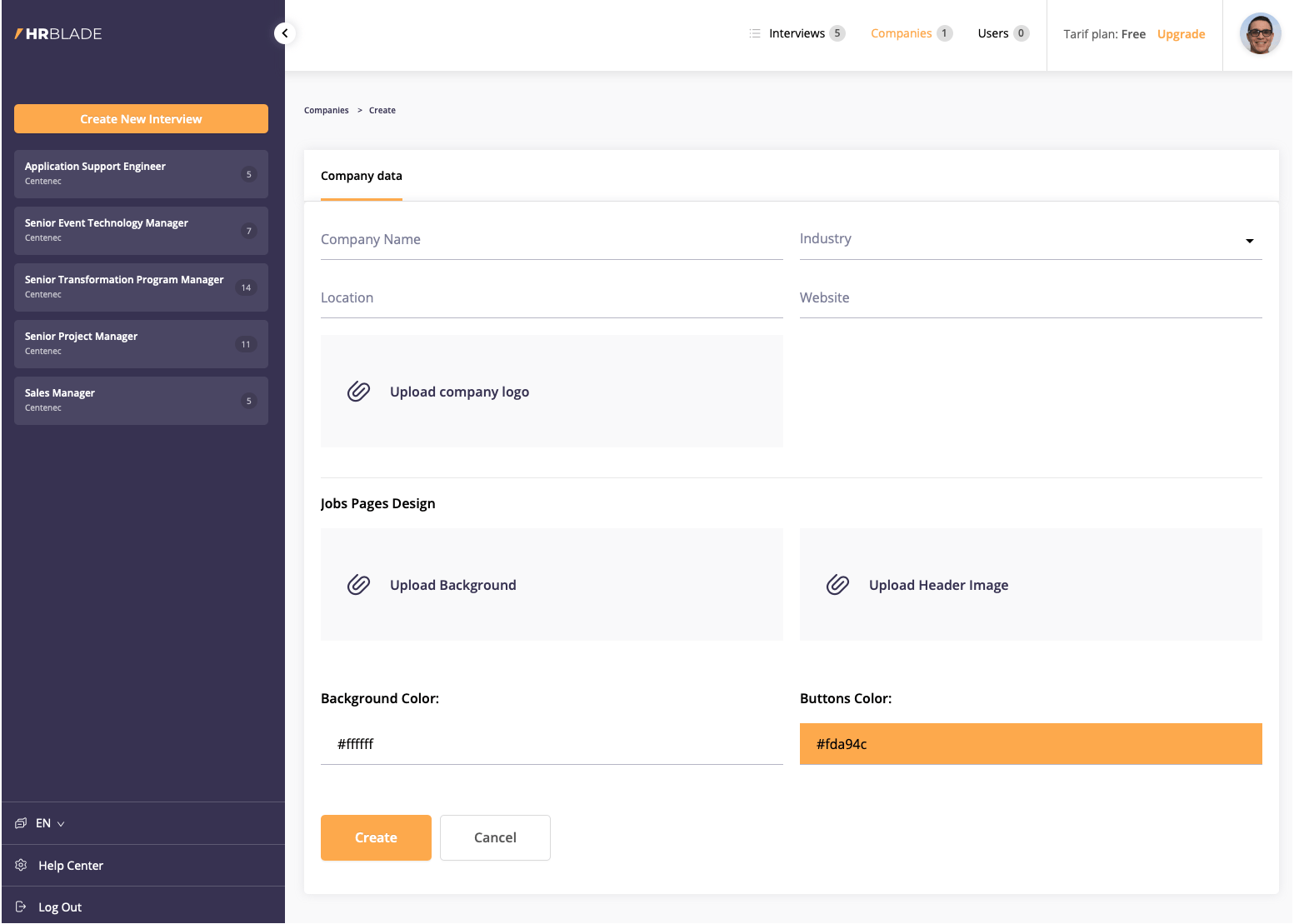Screen dimensions: 1294x924
Task: Open Application Support Engineer interview
Action: click(x=141, y=174)
